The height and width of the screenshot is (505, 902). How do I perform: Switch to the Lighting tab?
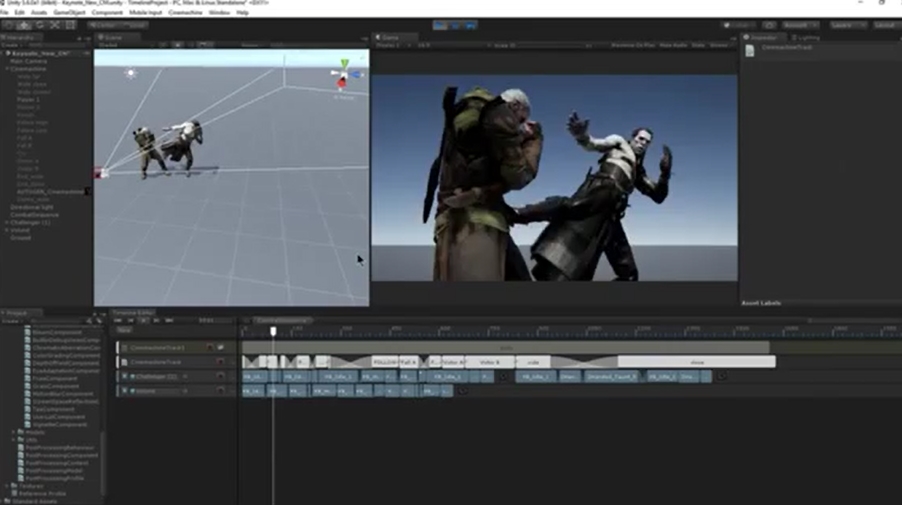(x=805, y=37)
